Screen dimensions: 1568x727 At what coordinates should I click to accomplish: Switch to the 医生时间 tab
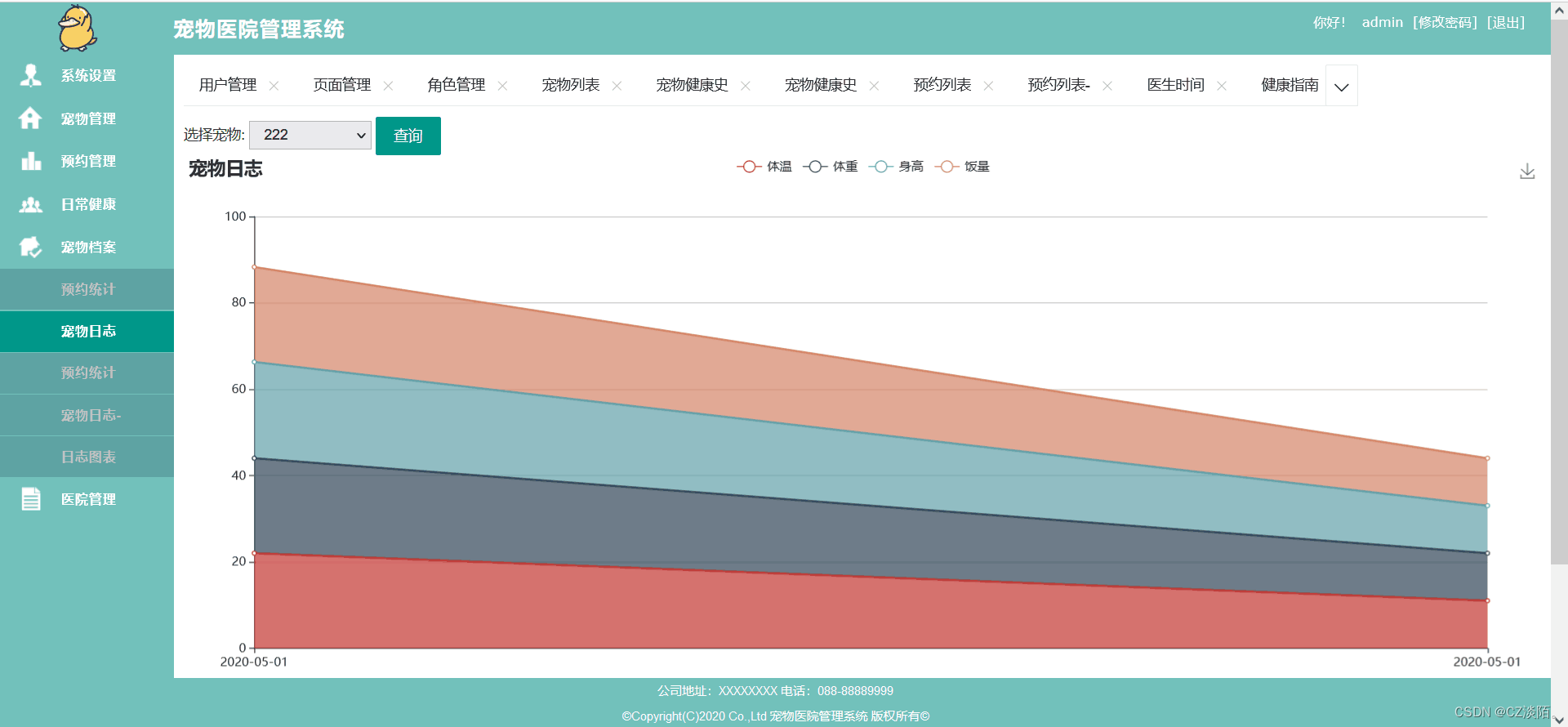click(x=1176, y=85)
